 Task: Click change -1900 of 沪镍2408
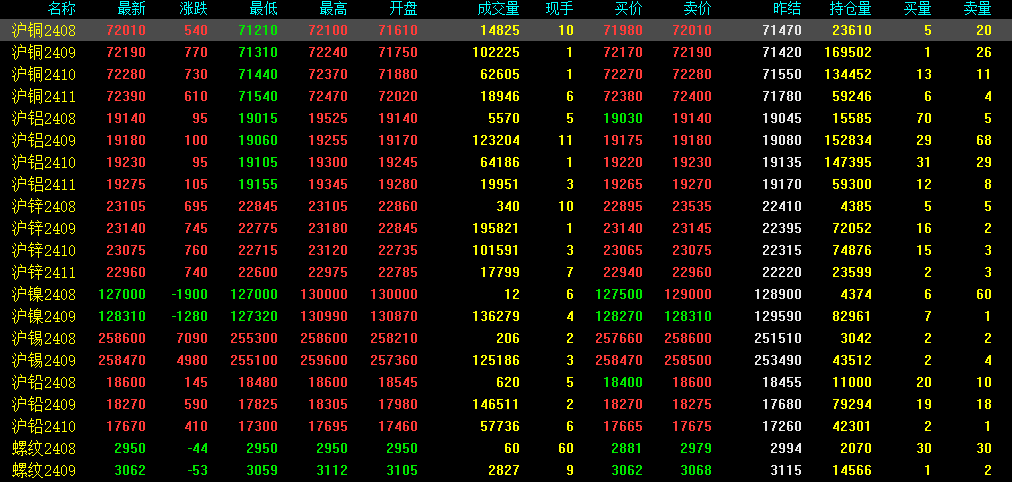[189, 294]
